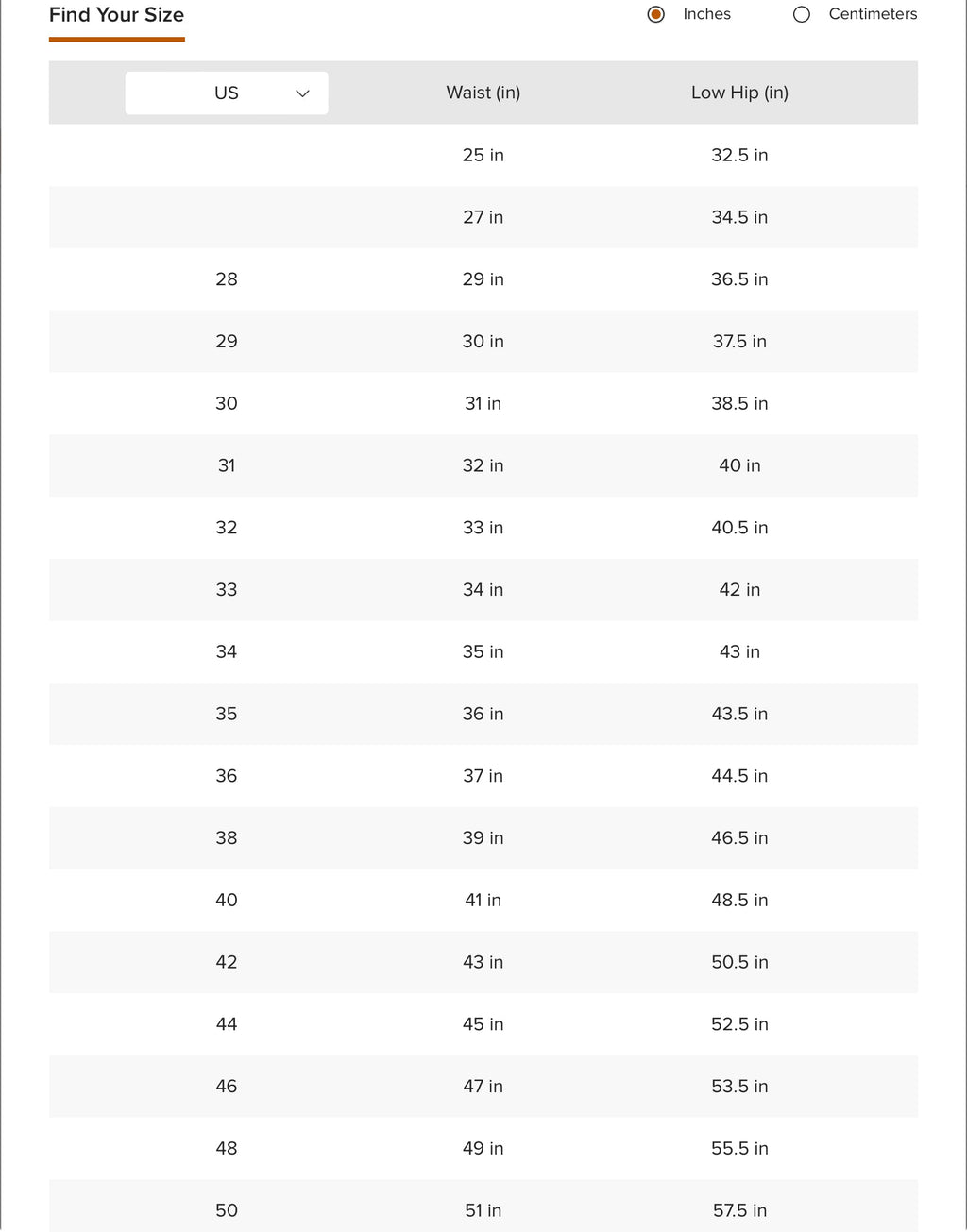The image size is (967, 1232).
Task: Click the Low Hip (in) column header
Action: [739, 93]
